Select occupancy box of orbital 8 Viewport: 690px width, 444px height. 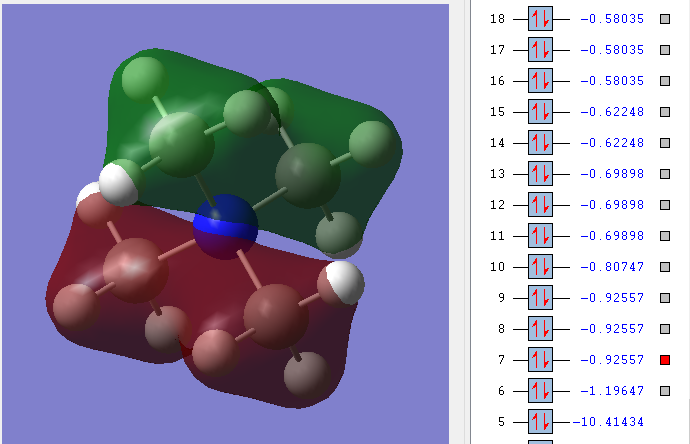click(x=540, y=329)
